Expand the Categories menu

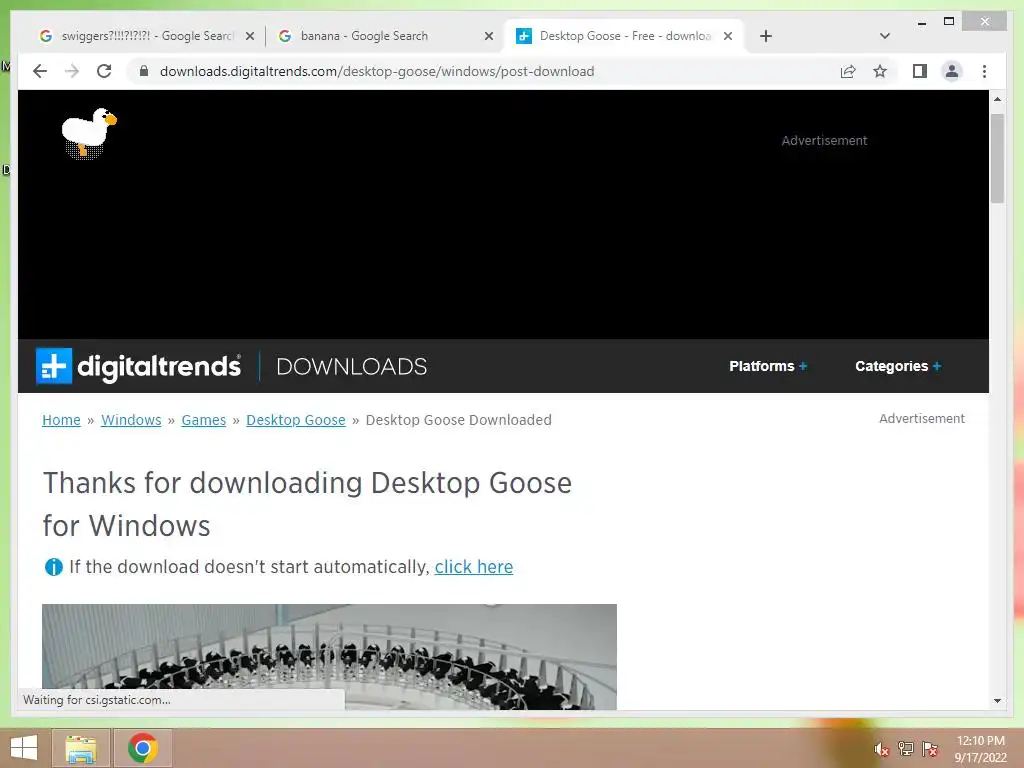[x=898, y=366]
